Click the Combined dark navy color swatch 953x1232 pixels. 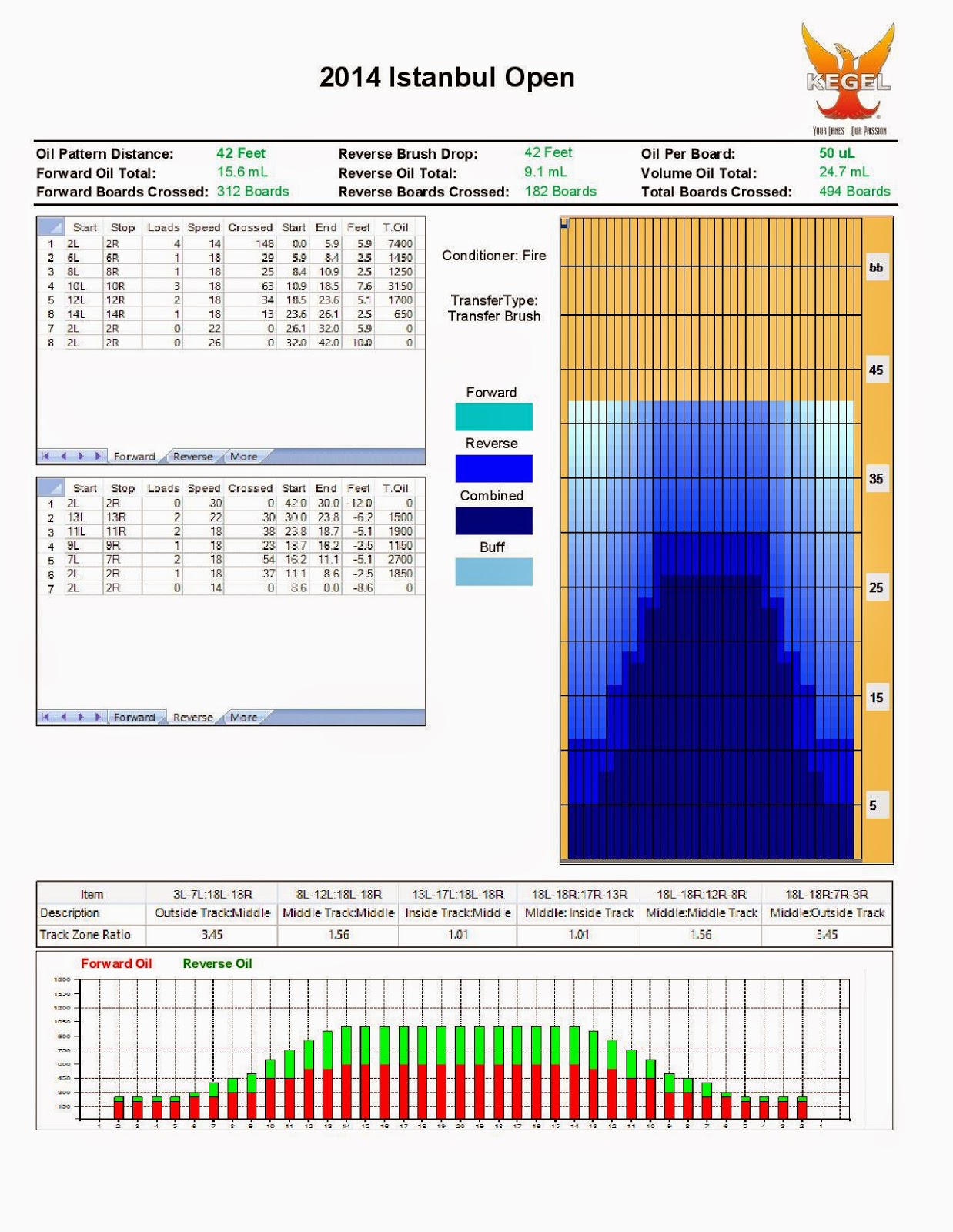point(493,521)
